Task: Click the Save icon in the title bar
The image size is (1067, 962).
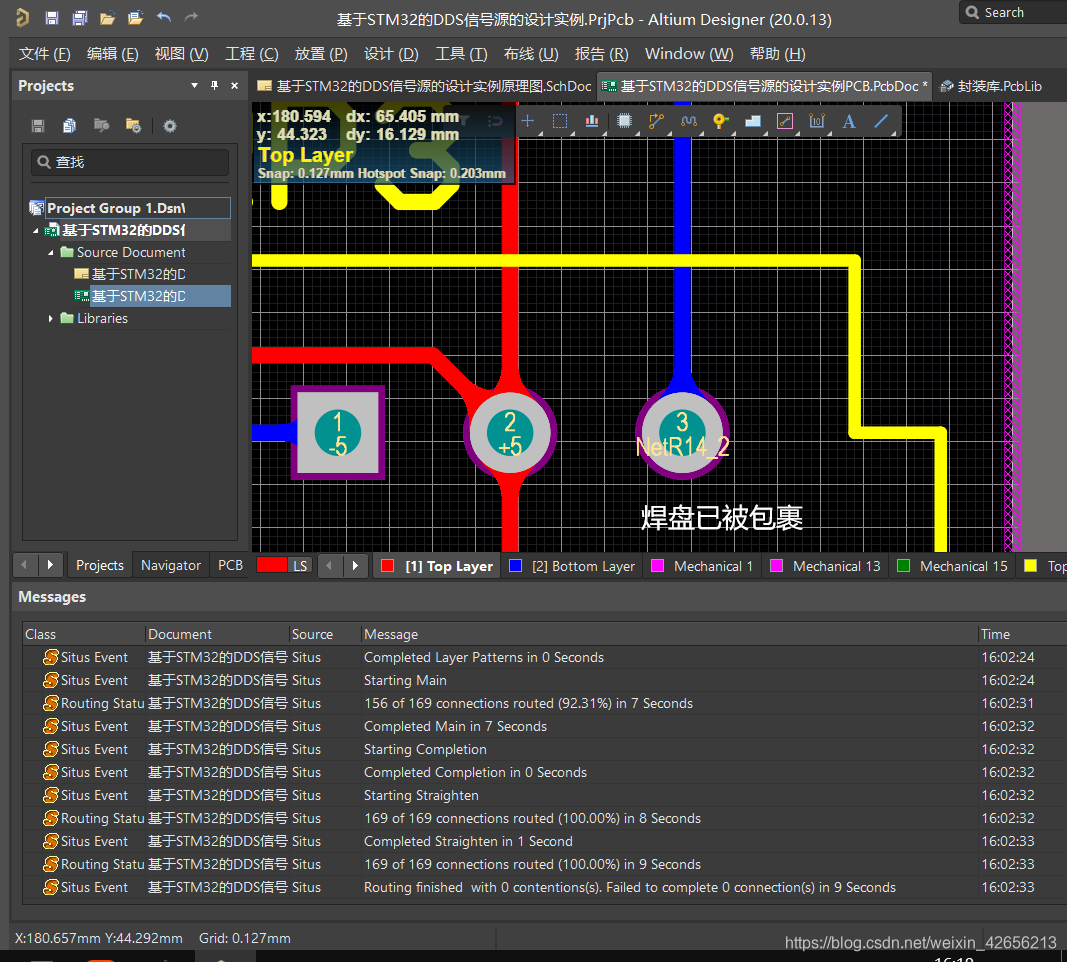Action: 52,18
